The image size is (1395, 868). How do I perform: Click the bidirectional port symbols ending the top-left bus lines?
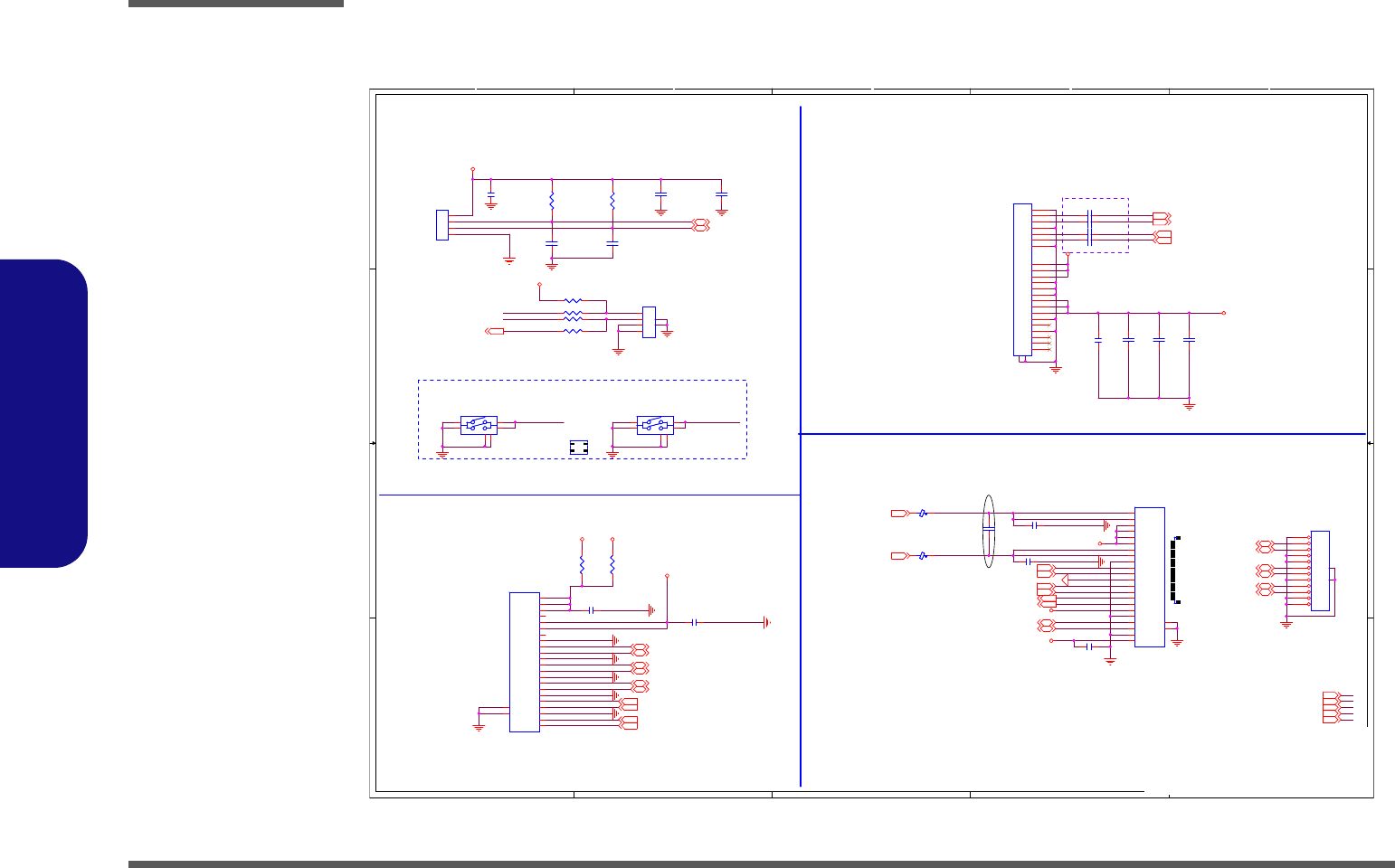coord(699,225)
